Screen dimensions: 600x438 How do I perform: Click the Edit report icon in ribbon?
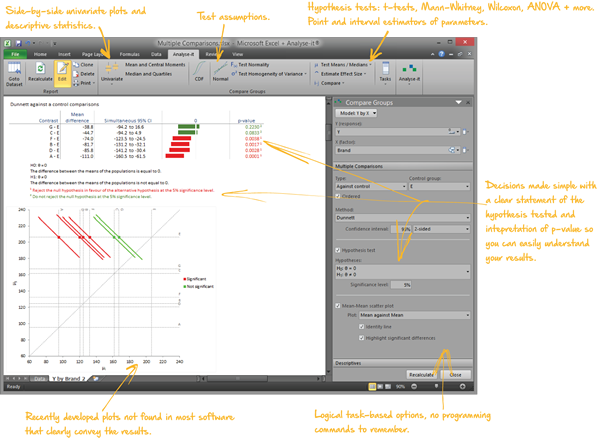coord(62,72)
